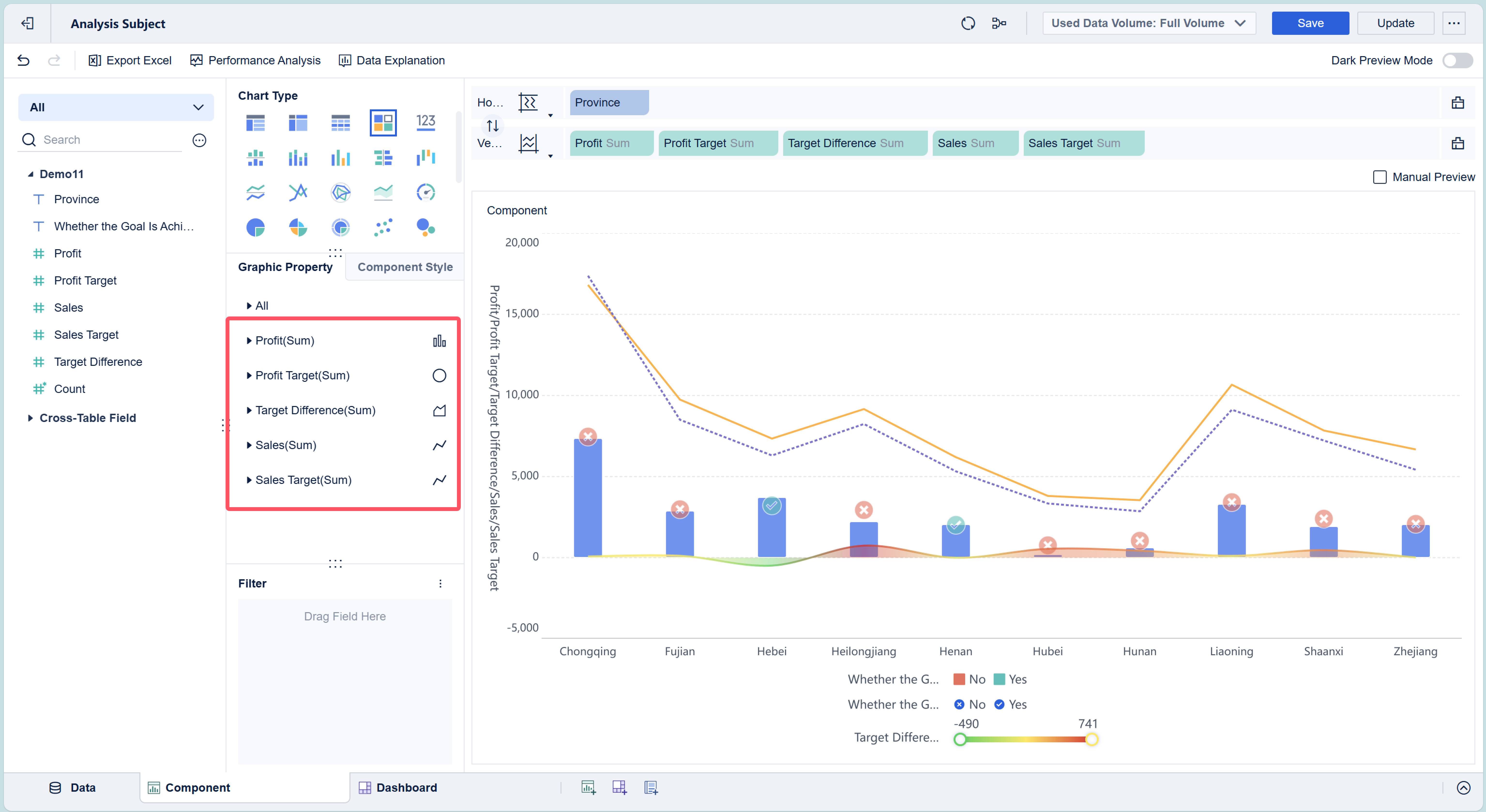Click the undo arrow icon
The height and width of the screenshot is (812, 1486).
coord(23,60)
